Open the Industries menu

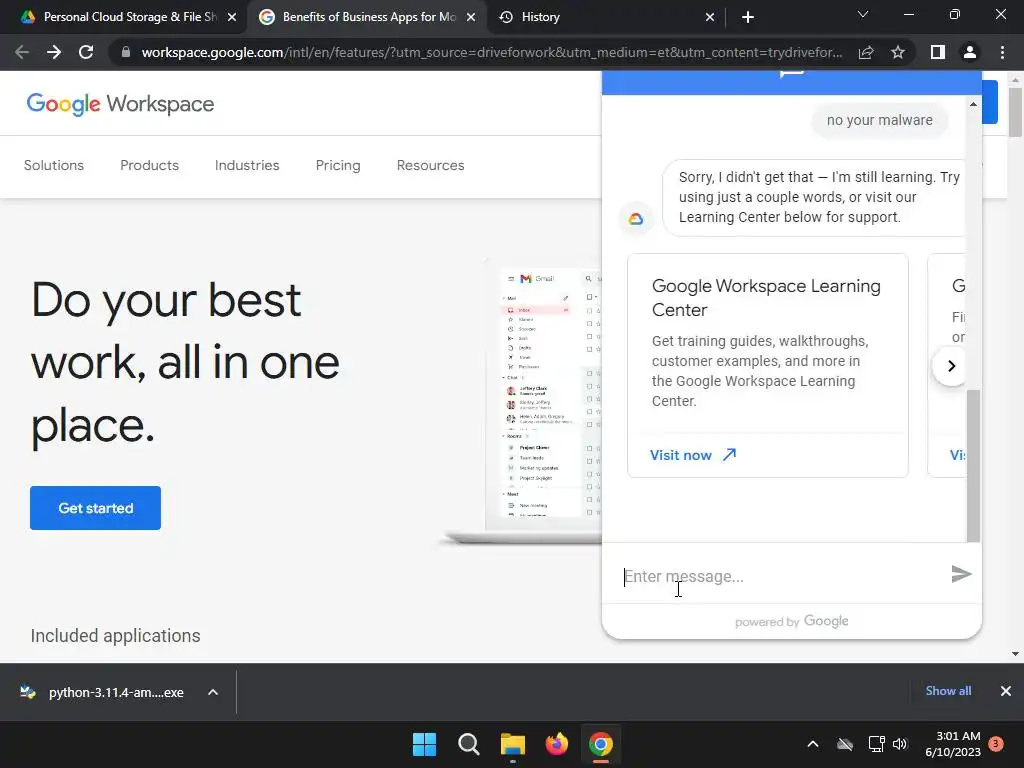(x=247, y=165)
